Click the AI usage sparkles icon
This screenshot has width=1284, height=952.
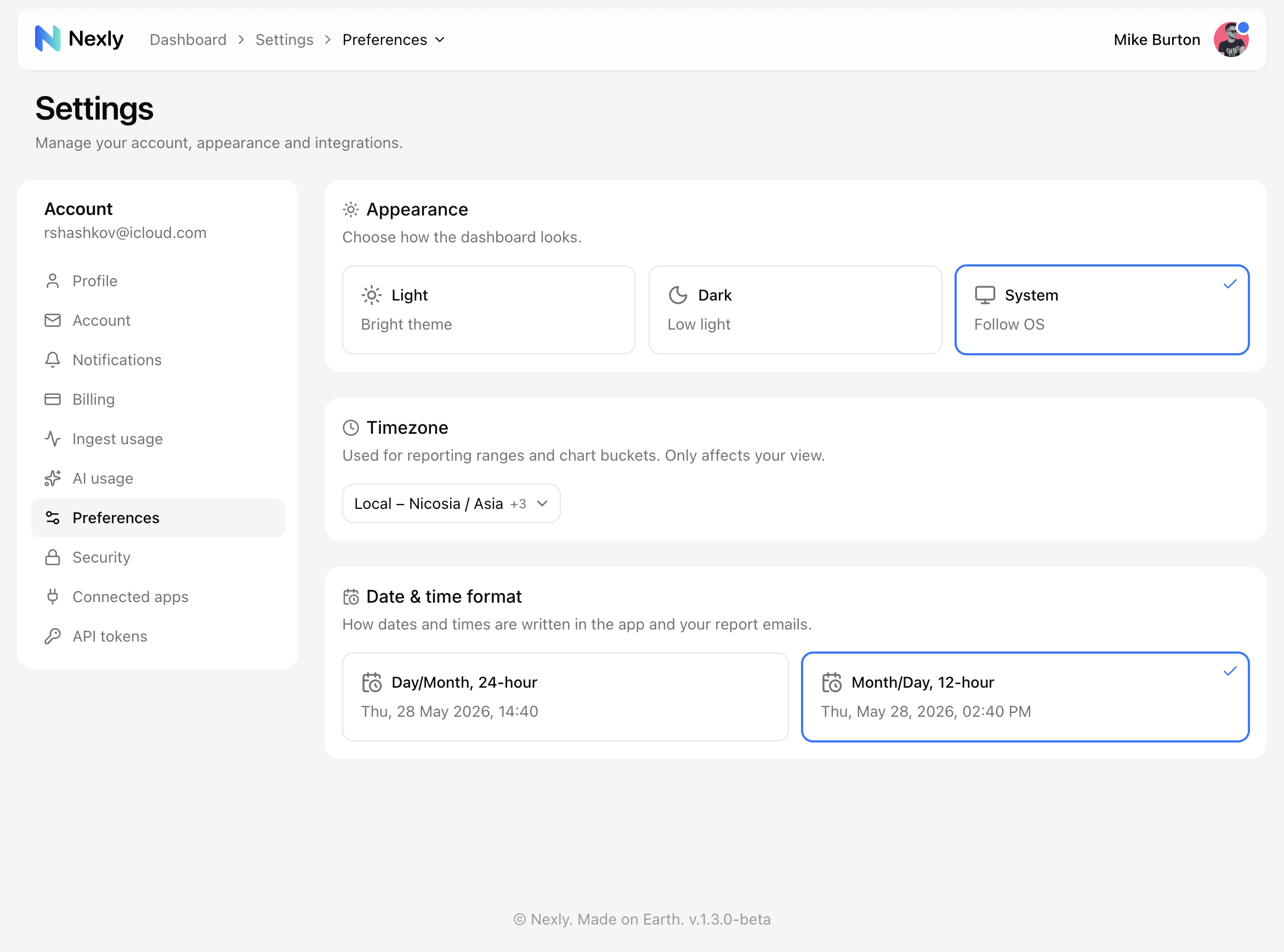point(53,478)
